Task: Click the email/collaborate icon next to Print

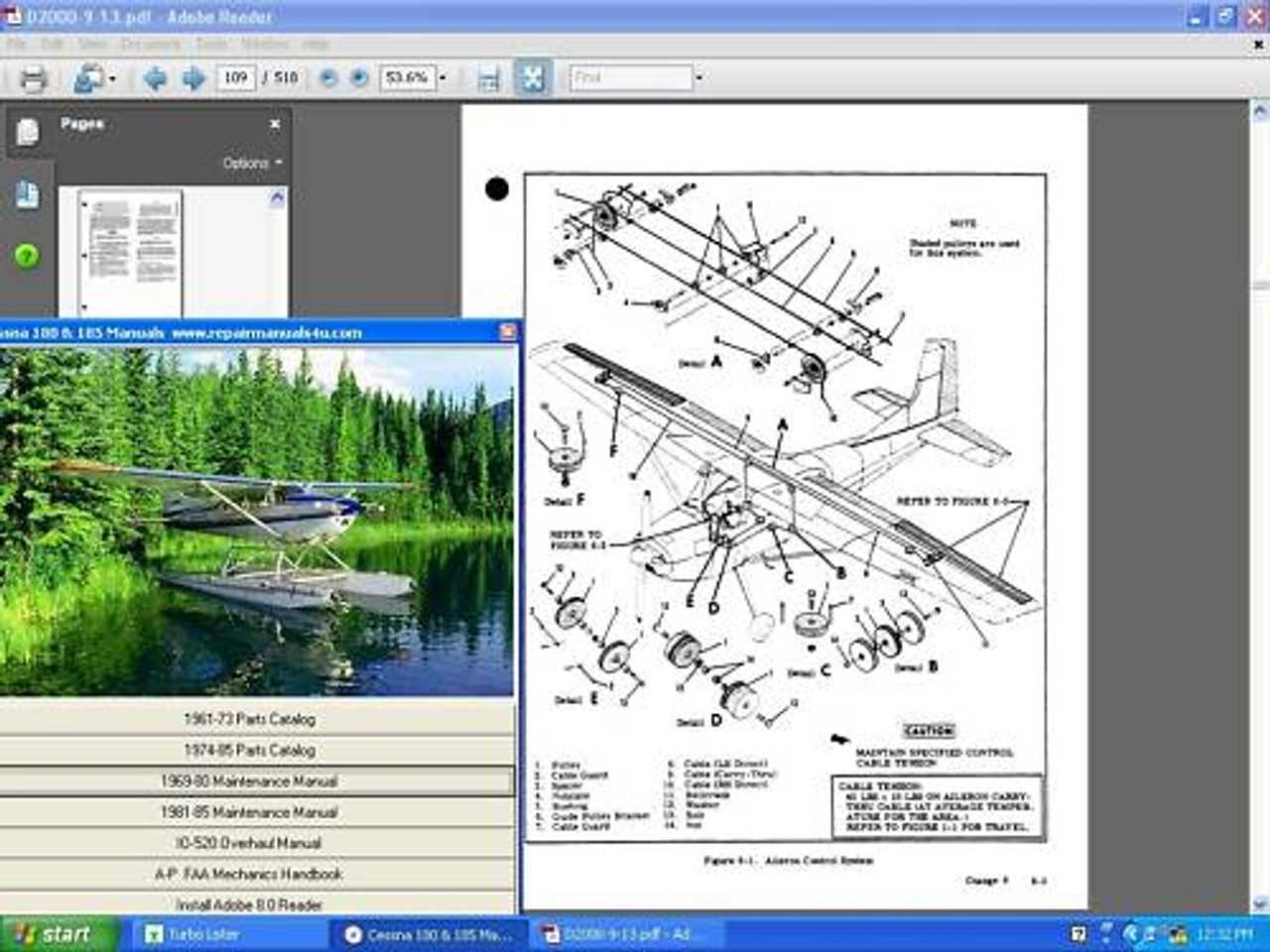Action: [88, 78]
